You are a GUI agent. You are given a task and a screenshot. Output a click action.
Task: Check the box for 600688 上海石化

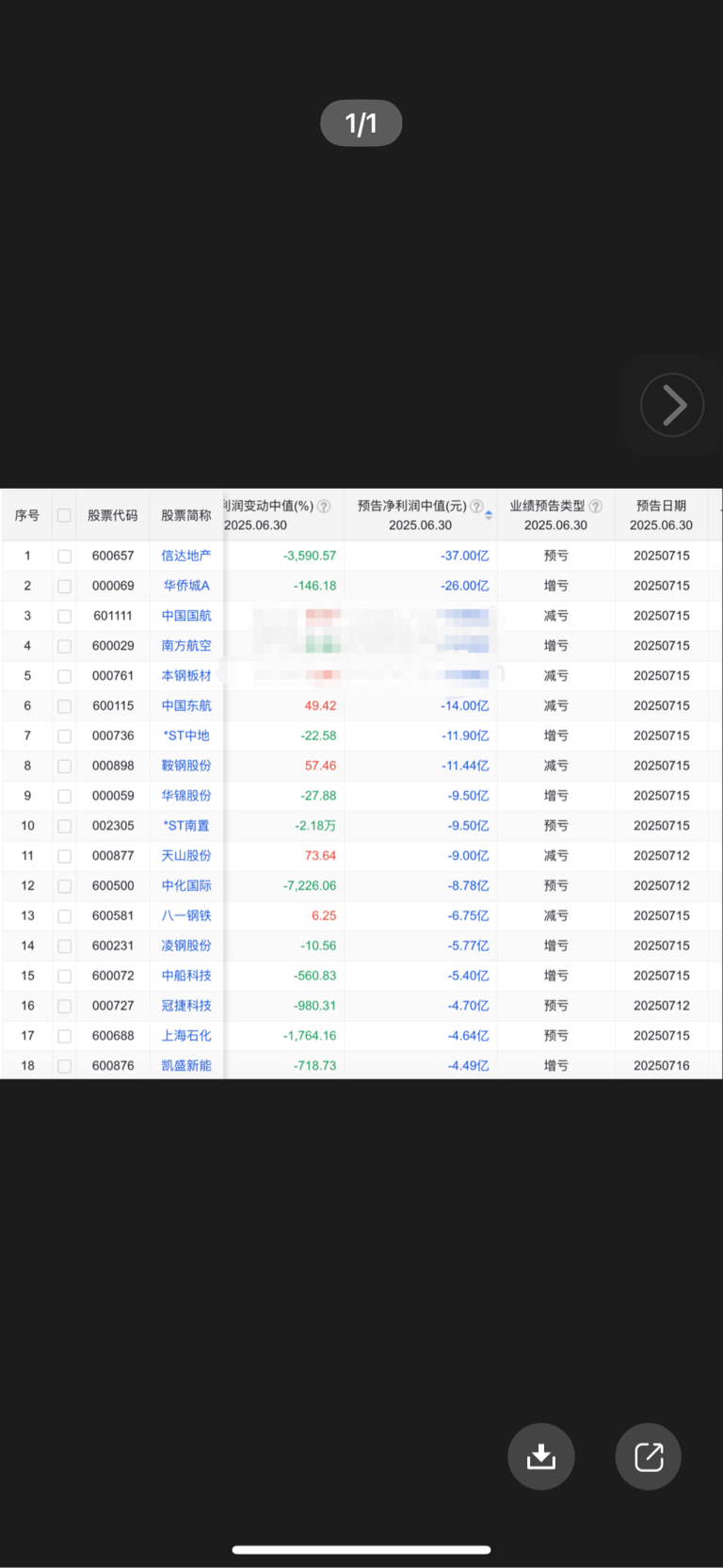64,1037
